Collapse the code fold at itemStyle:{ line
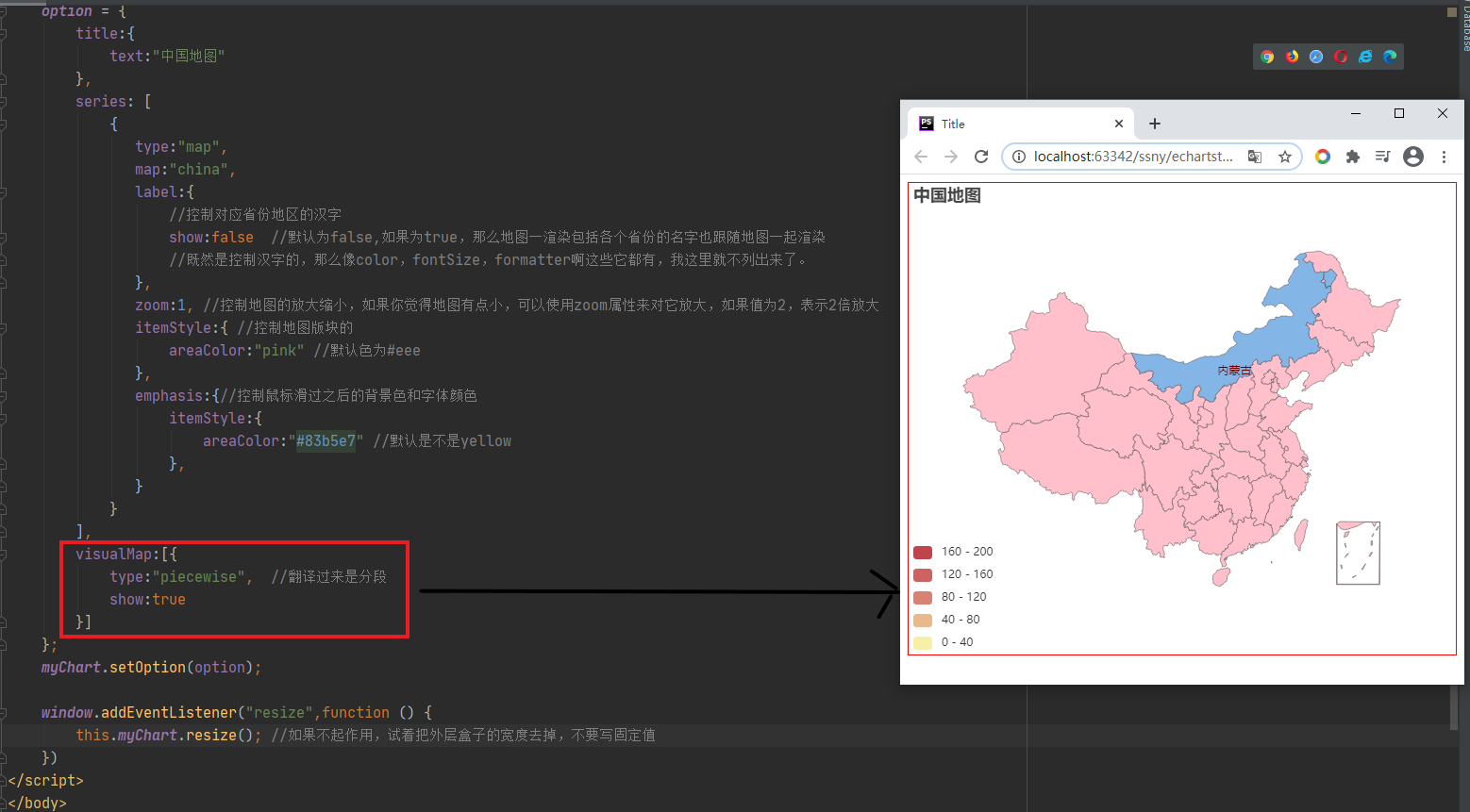 coord(3,327)
